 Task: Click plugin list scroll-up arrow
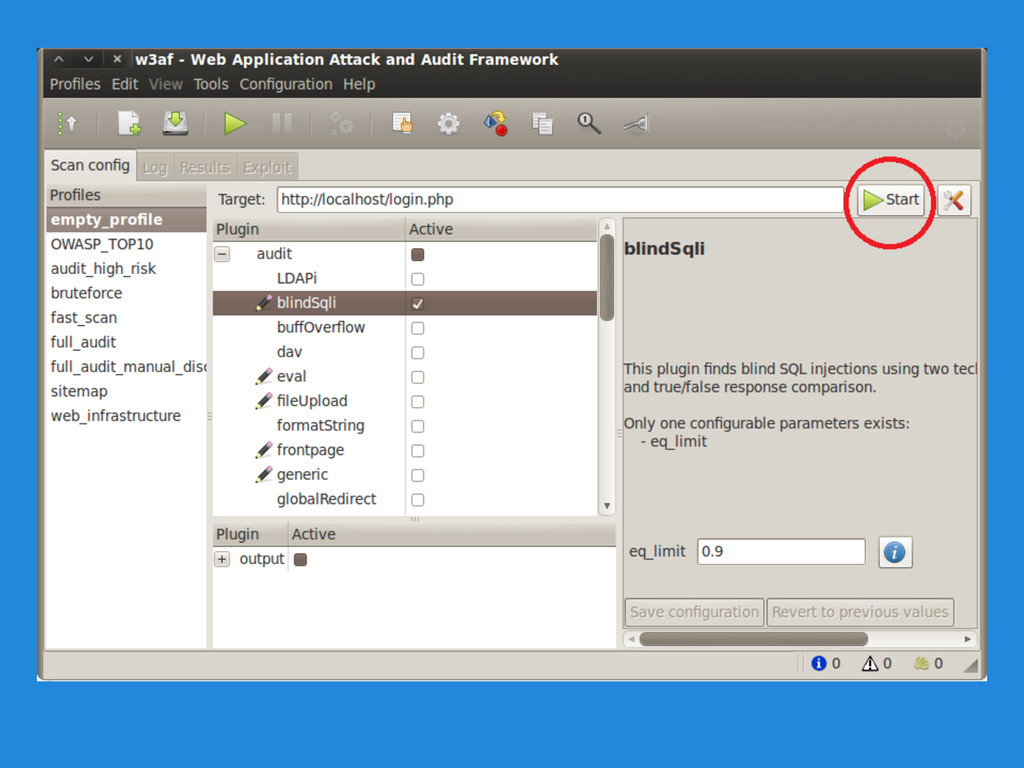tap(607, 227)
